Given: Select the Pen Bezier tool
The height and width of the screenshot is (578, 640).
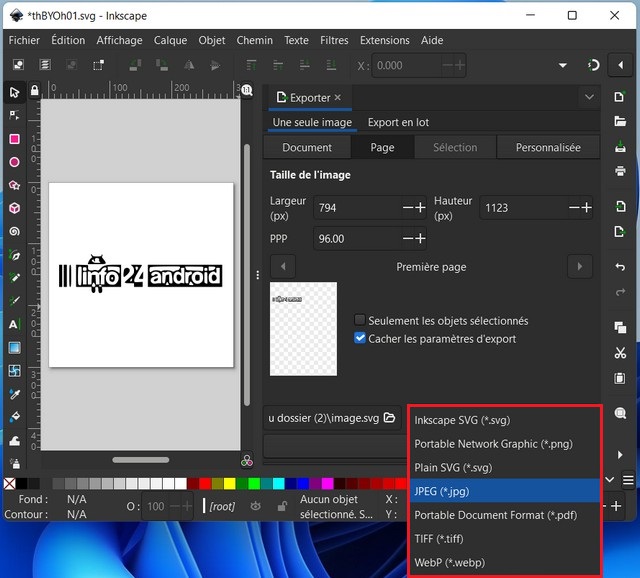Looking at the screenshot, I should 14,255.
